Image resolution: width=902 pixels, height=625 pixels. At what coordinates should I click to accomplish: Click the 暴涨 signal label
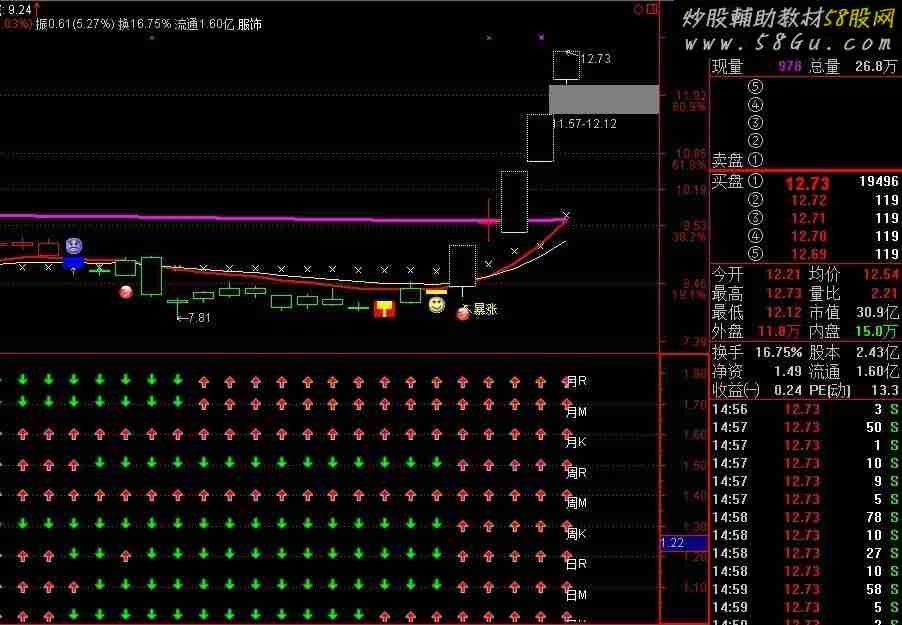(x=484, y=309)
